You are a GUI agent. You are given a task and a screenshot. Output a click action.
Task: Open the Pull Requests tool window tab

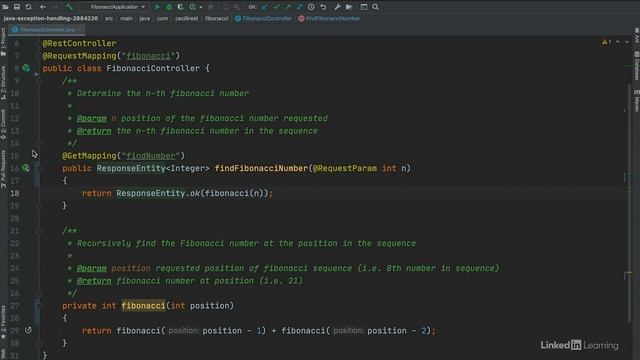3,169
